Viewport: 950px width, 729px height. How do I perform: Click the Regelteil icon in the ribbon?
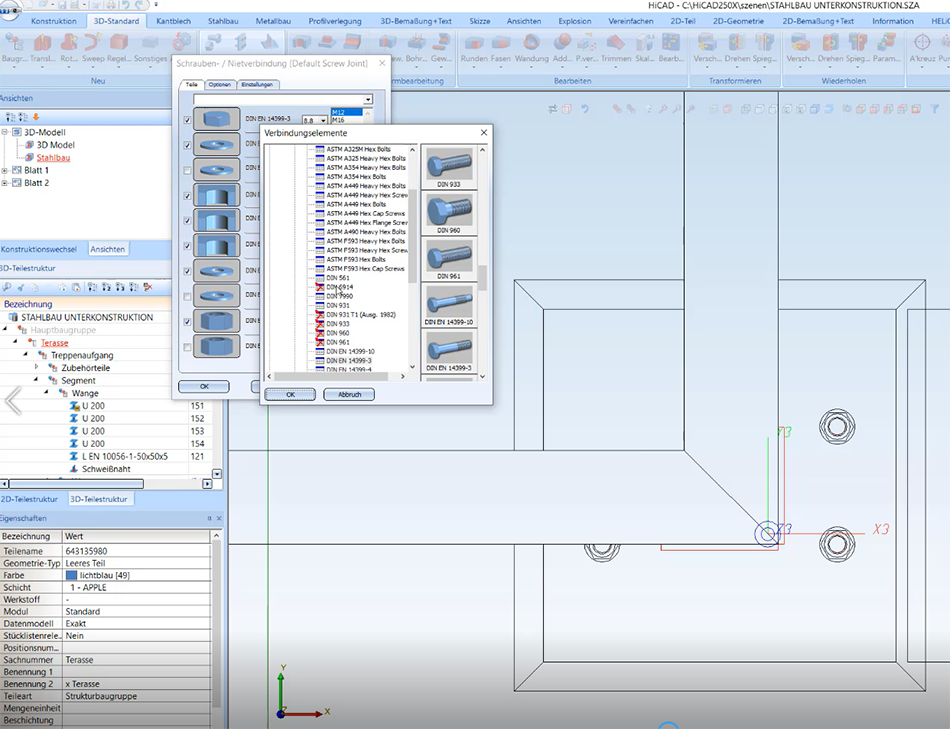pos(119,42)
